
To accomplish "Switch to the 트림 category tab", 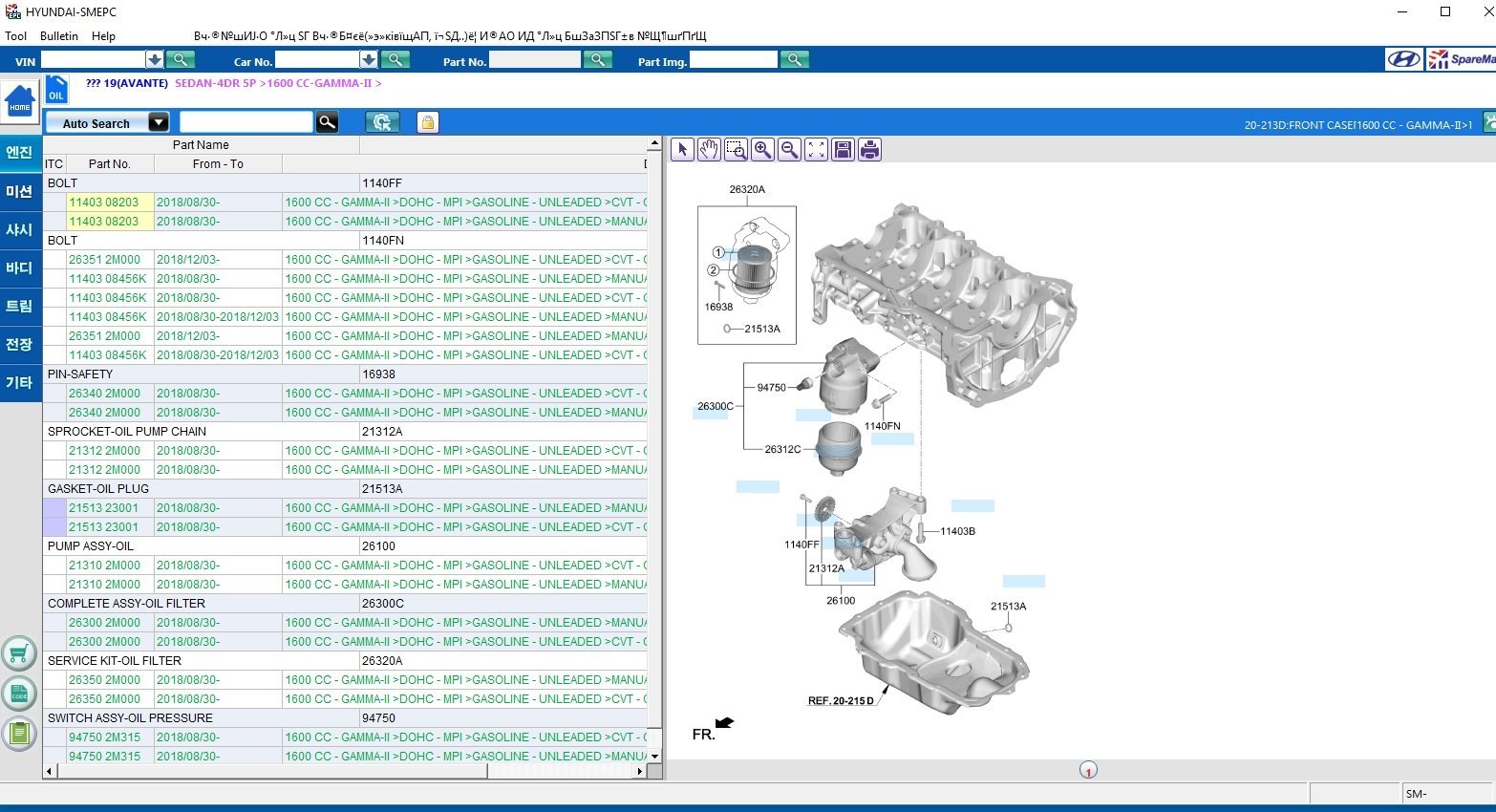I will click(20, 307).
